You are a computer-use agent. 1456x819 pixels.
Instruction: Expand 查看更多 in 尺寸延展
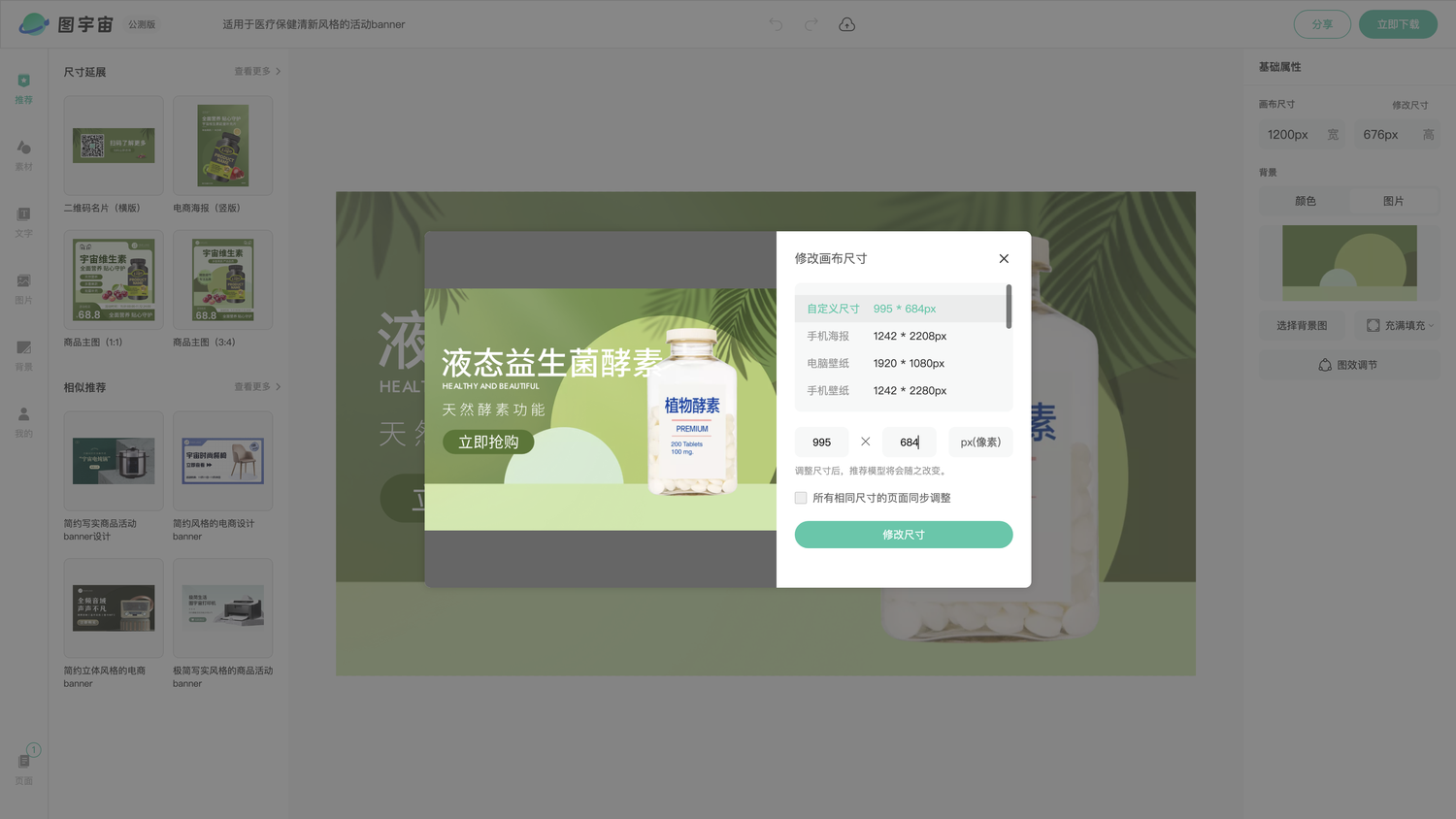257,71
